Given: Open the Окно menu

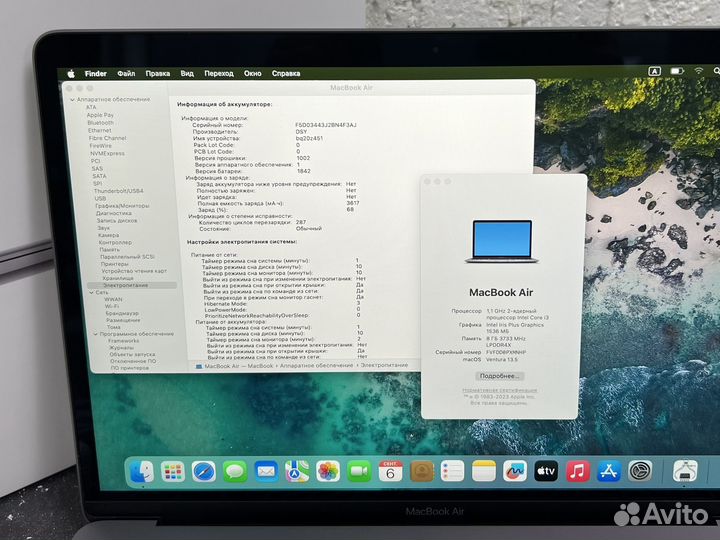Looking at the screenshot, I should 253,73.
